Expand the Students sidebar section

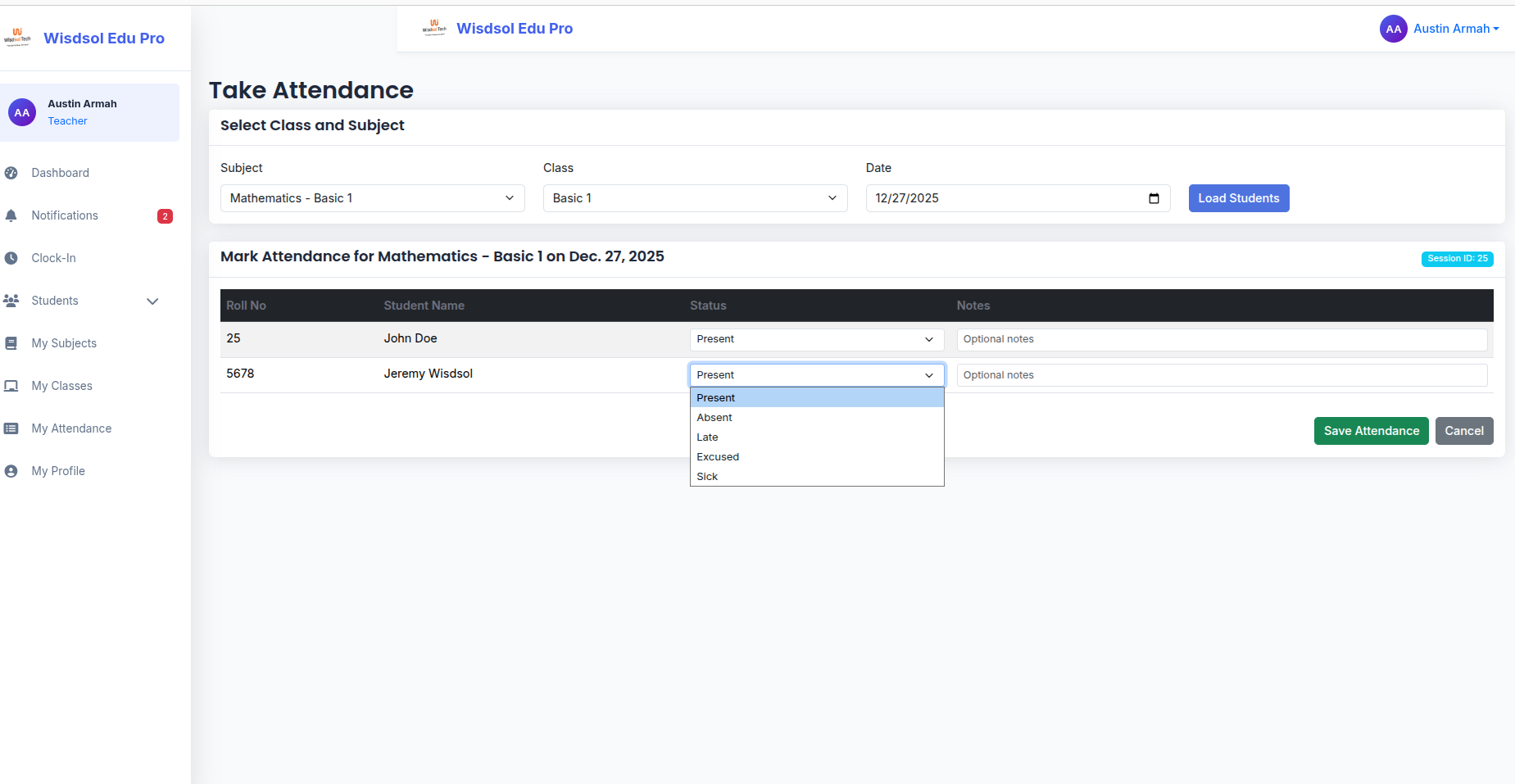[152, 301]
